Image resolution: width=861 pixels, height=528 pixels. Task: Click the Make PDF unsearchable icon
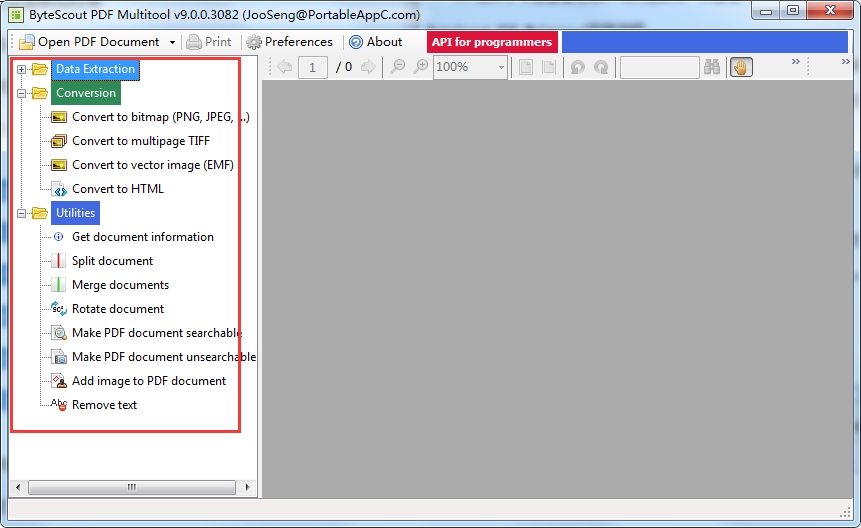59,357
